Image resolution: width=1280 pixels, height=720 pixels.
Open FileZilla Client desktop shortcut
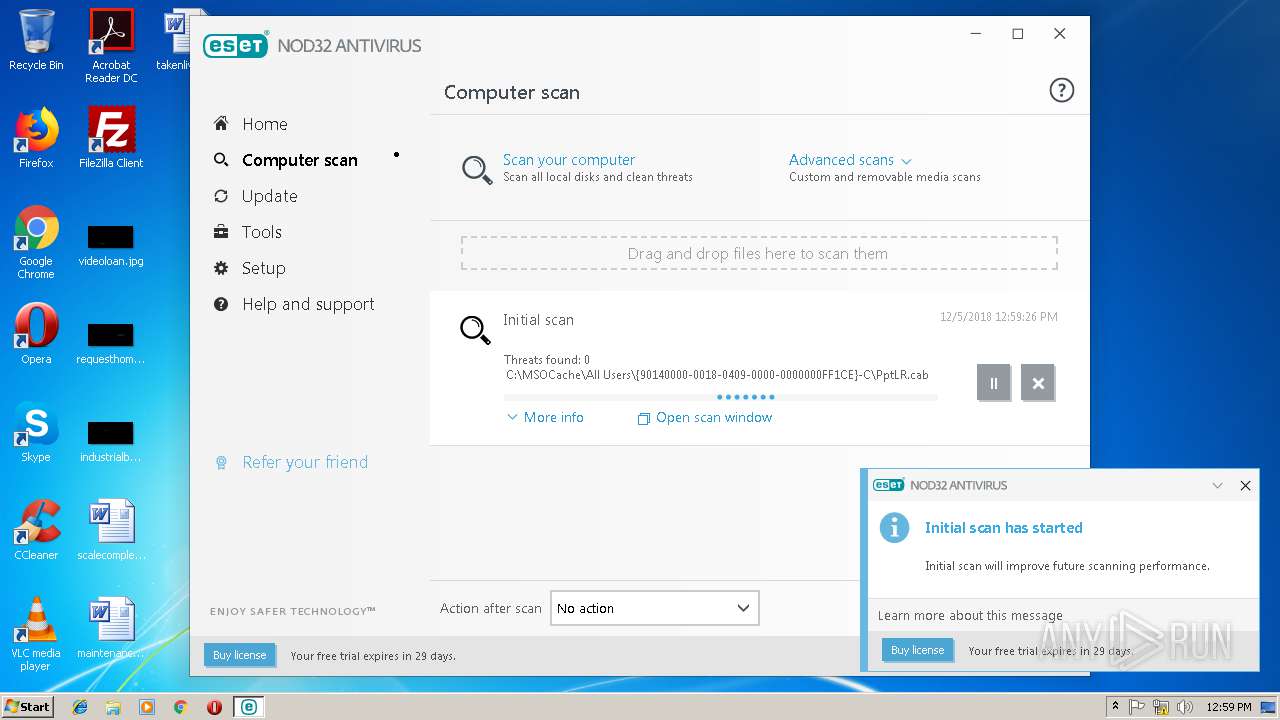coord(111,138)
